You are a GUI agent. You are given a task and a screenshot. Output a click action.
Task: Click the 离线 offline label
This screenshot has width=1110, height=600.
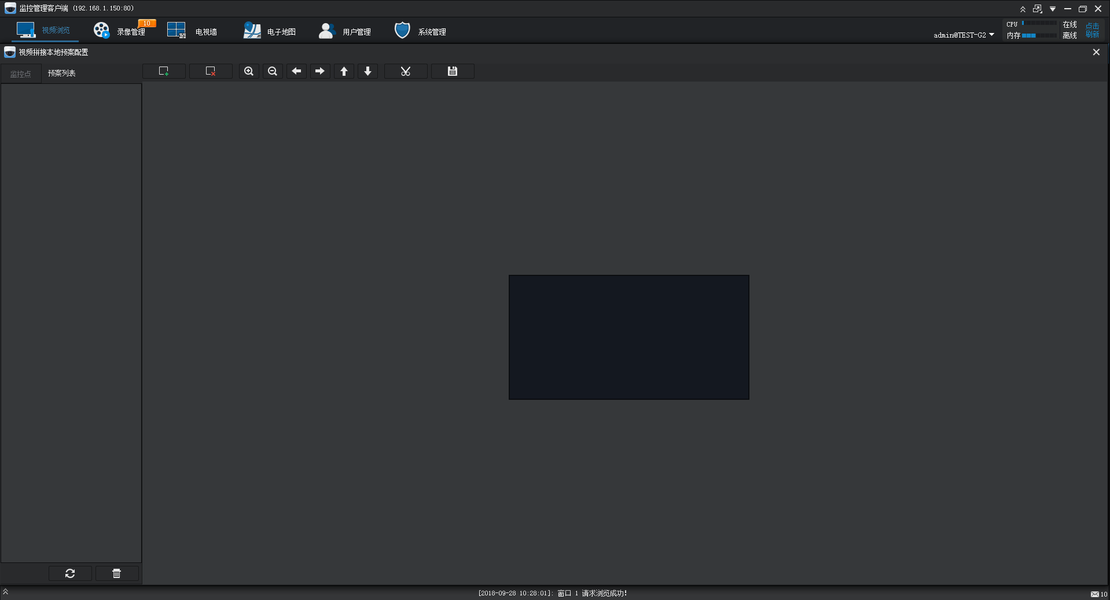pyautogui.click(x=1070, y=35)
